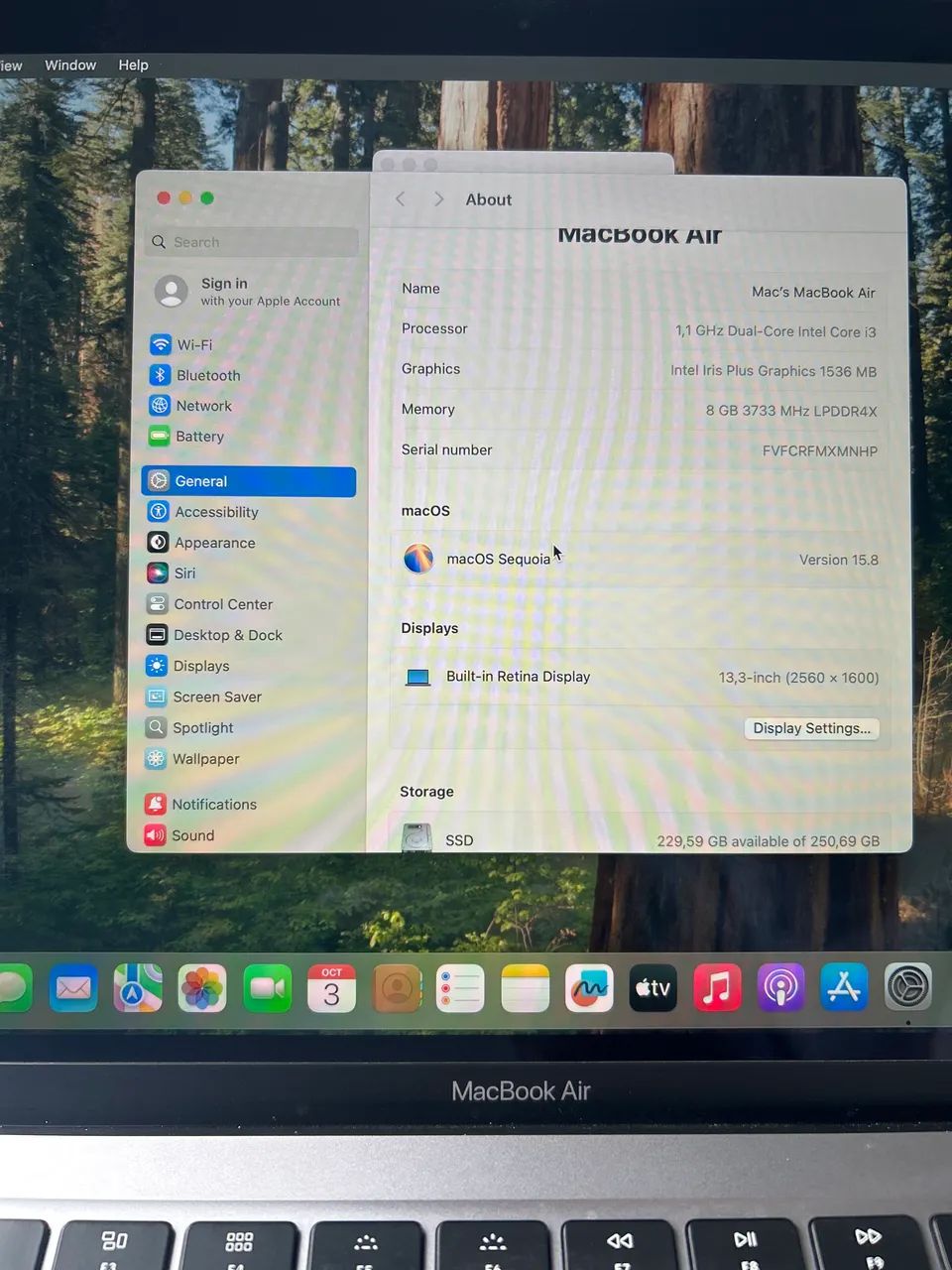952x1270 pixels.
Task: Open the Window menu
Action: pyautogui.click(x=70, y=65)
